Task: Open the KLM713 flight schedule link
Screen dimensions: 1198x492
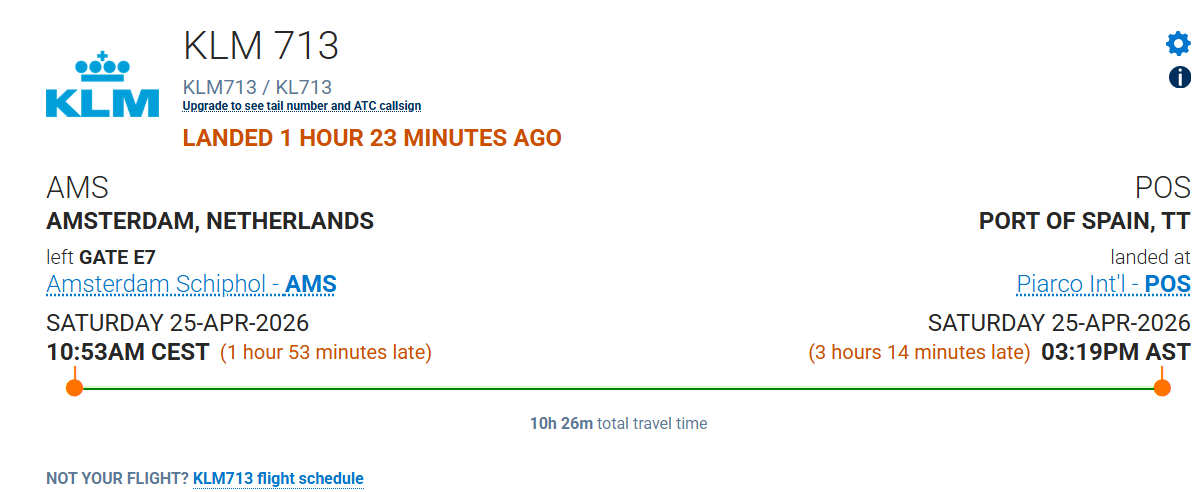Action: click(278, 479)
